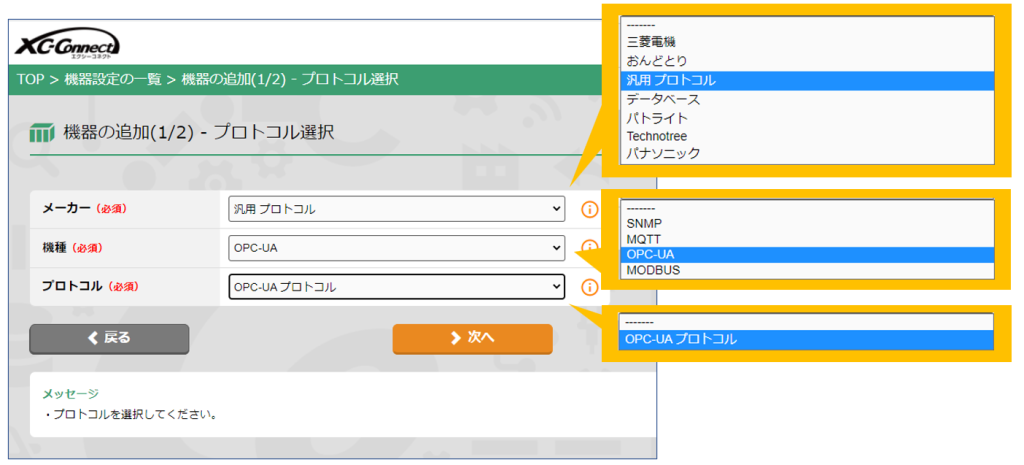Pick MODBUS from model list
Viewport: 1024px width, 465px height.
652,270
